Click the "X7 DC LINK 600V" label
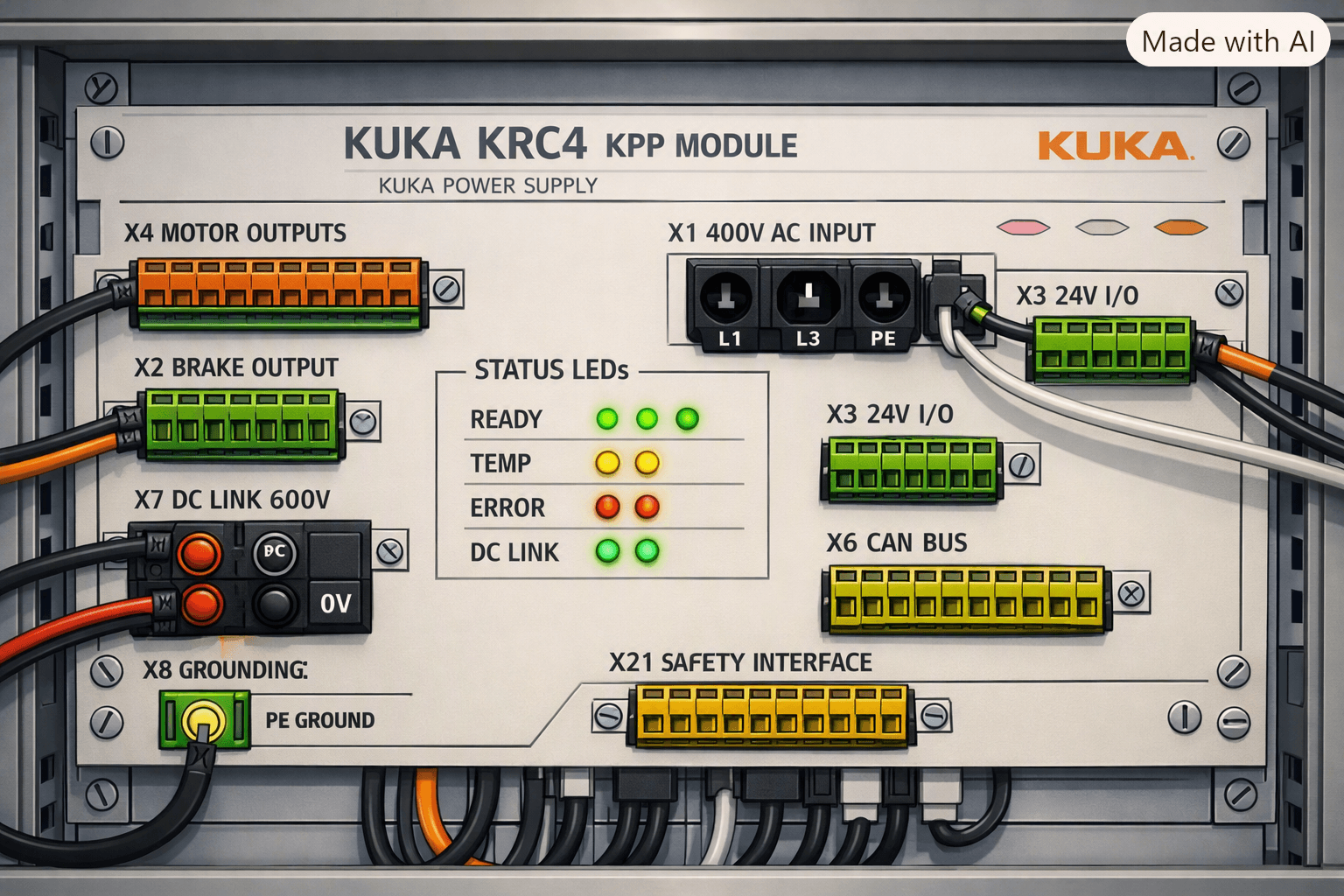 click(x=232, y=500)
